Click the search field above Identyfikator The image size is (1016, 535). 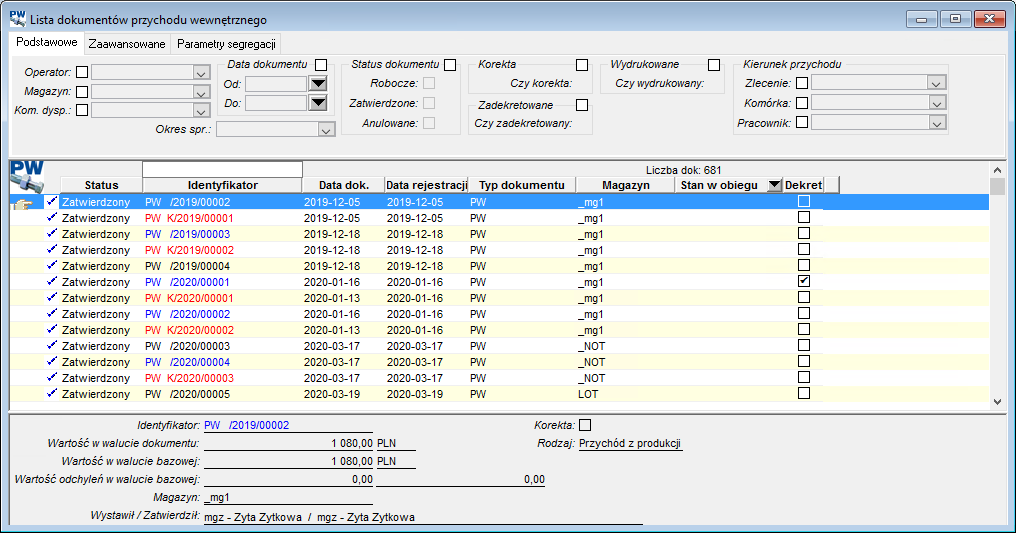pyautogui.click(x=222, y=170)
